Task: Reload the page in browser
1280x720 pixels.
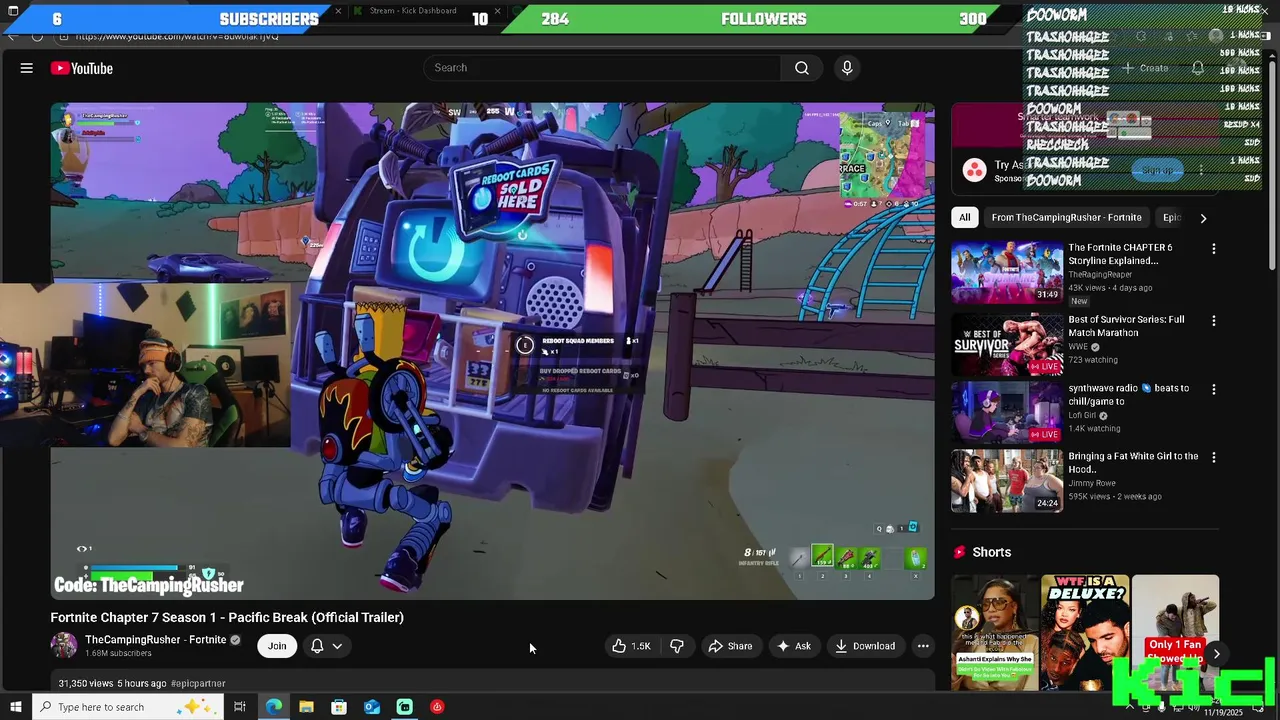Action: click(37, 36)
